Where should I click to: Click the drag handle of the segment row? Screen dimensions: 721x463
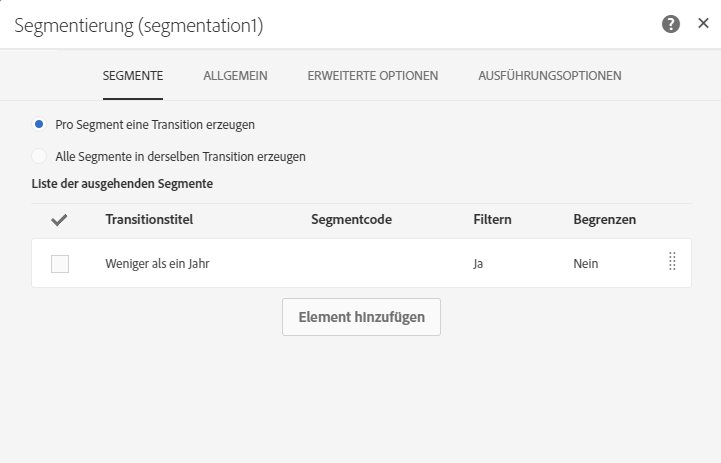tap(672, 262)
